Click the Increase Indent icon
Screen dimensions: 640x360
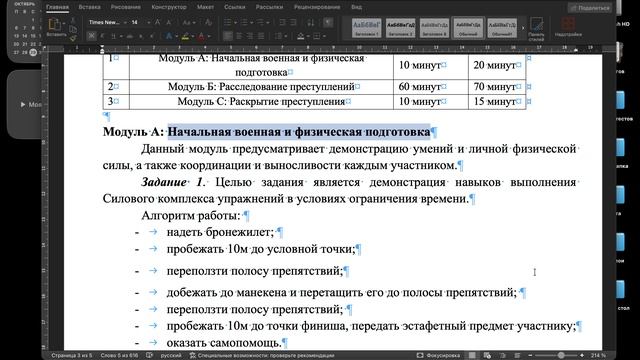[293, 22]
